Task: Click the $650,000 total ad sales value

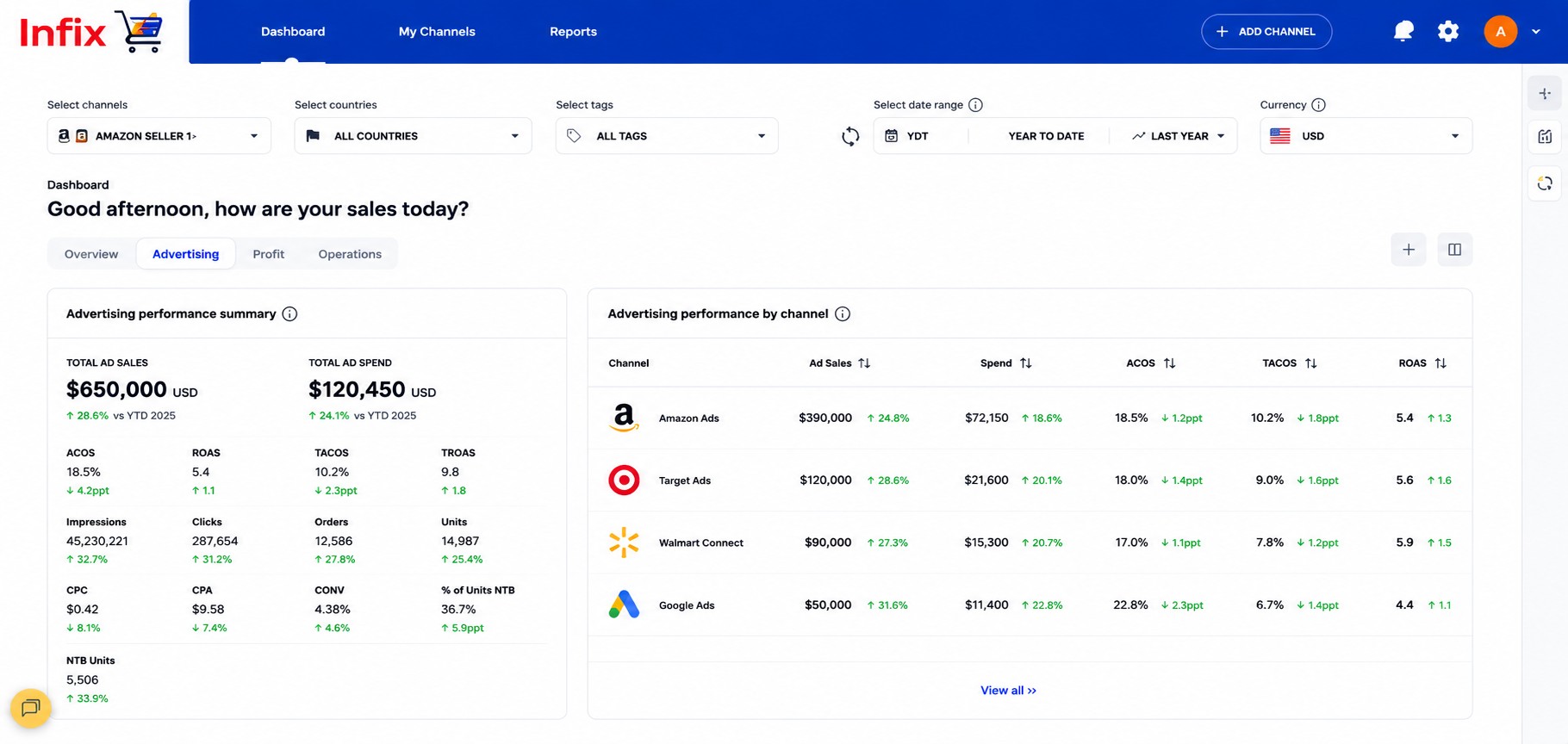Action: click(116, 389)
